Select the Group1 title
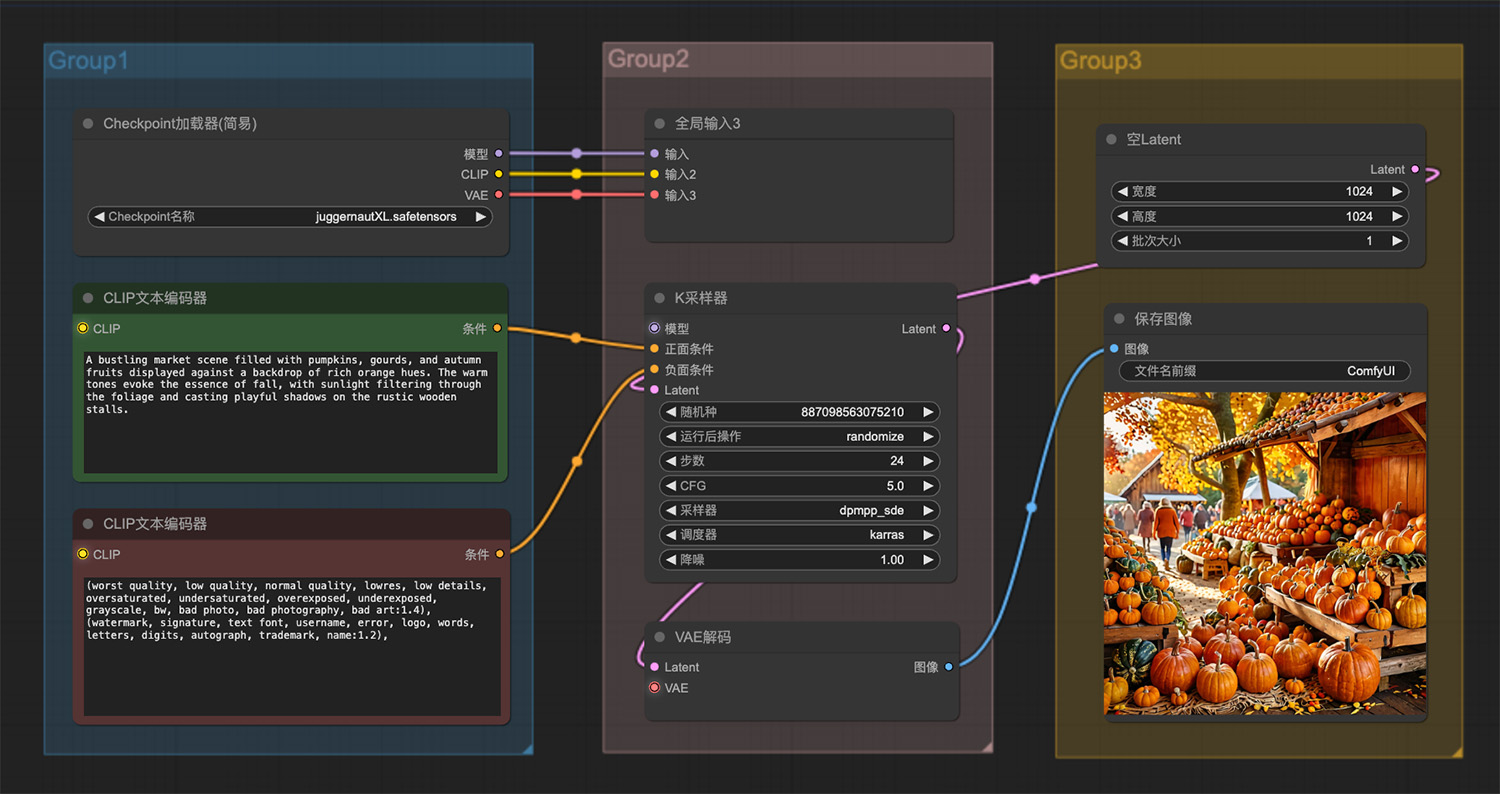Screen dimensions: 1500x794 pyautogui.click(x=89, y=61)
